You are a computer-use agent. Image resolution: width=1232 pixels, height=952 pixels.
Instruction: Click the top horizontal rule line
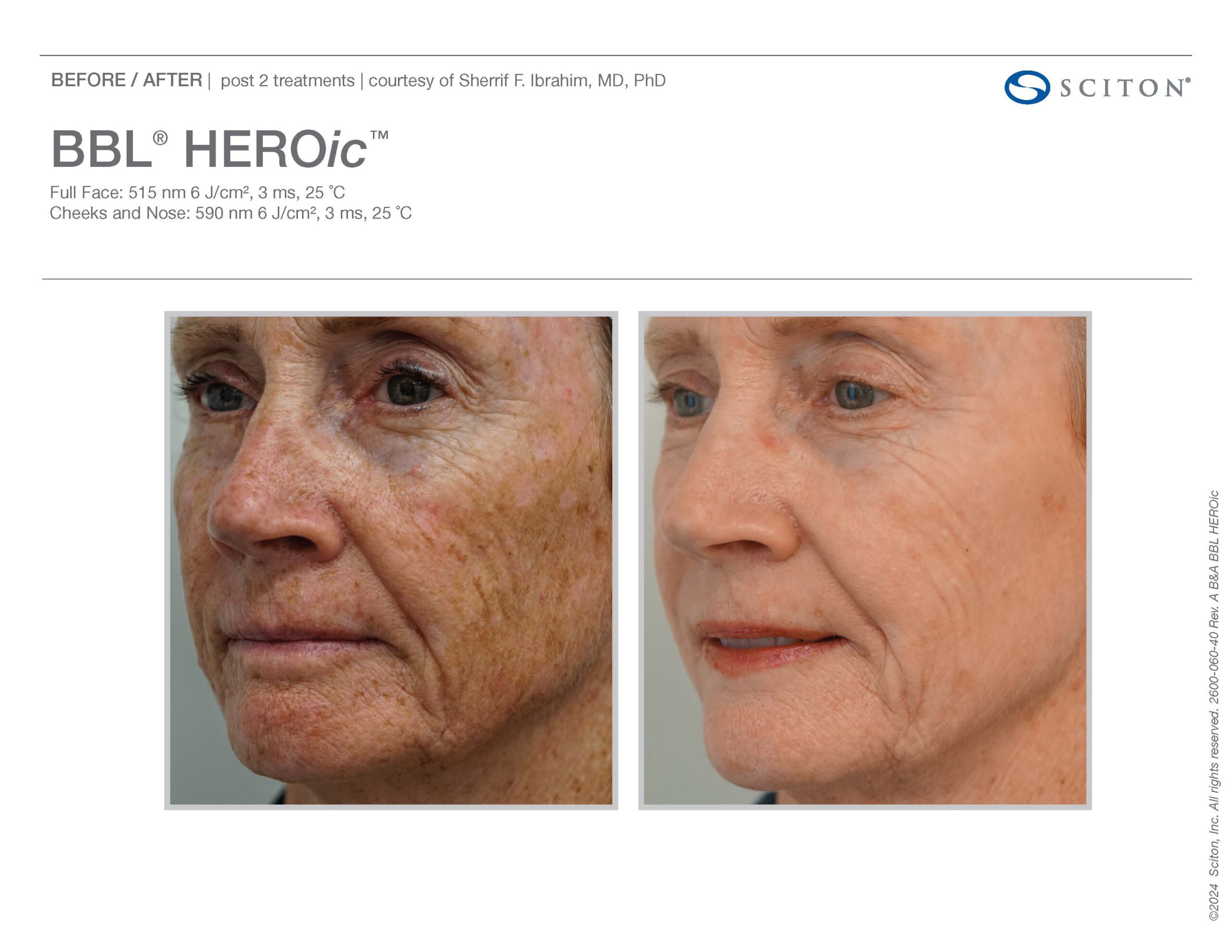coord(616,55)
